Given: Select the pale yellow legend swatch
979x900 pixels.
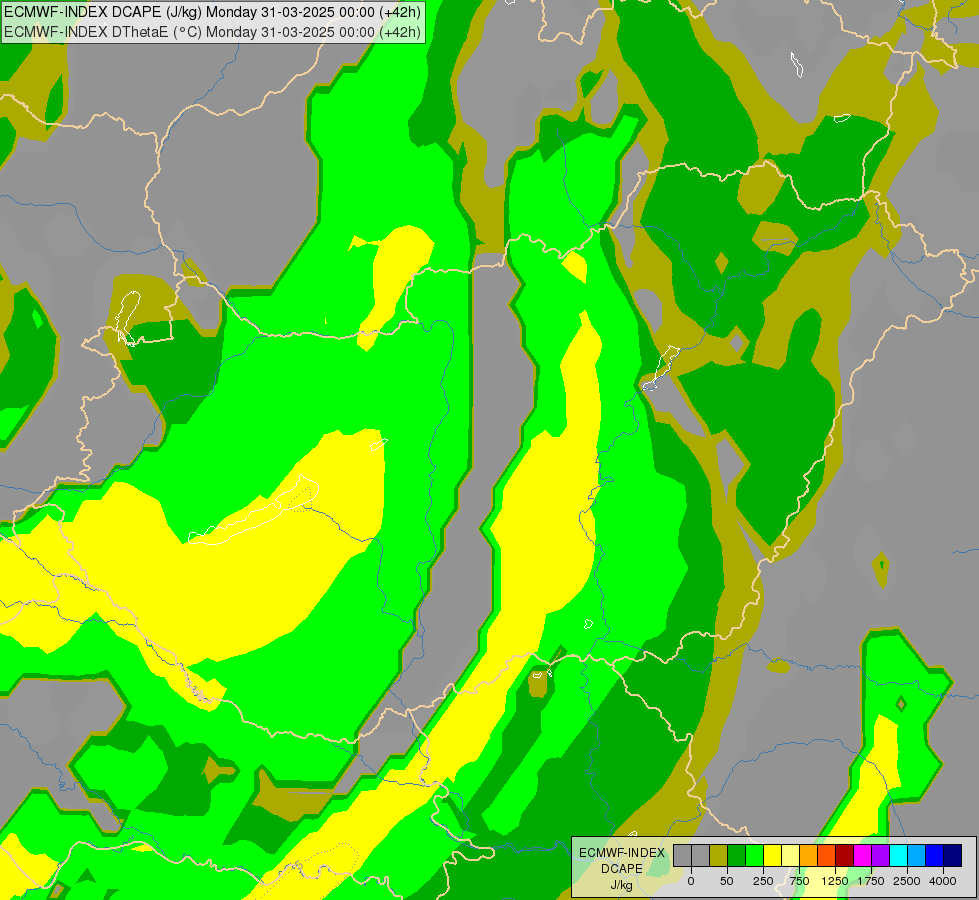Looking at the screenshot, I should click(x=790, y=856).
